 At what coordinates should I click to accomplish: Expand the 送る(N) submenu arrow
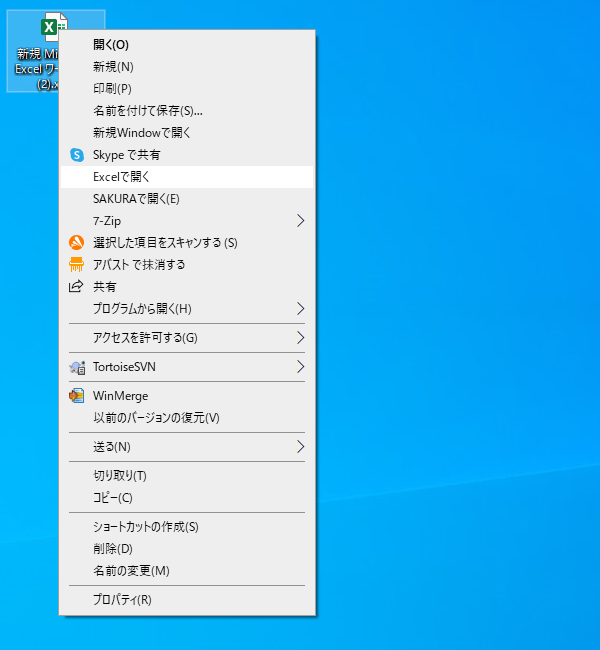(x=301, y=446)
